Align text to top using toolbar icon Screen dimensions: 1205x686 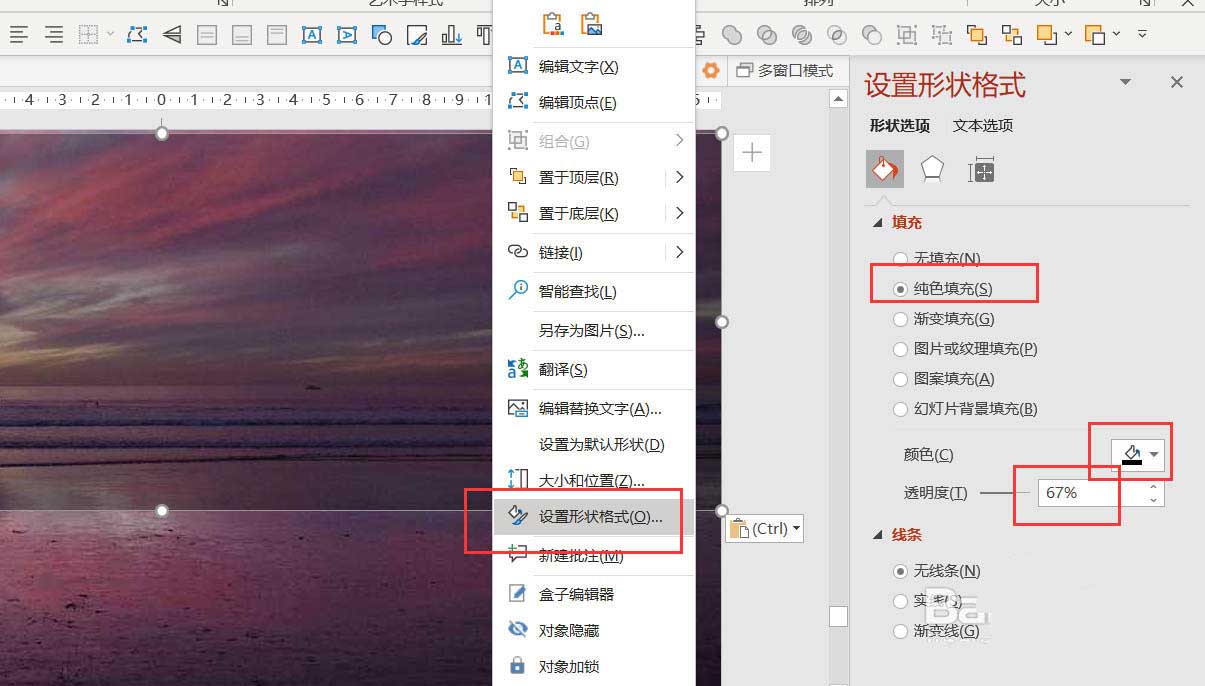(277, 35)
